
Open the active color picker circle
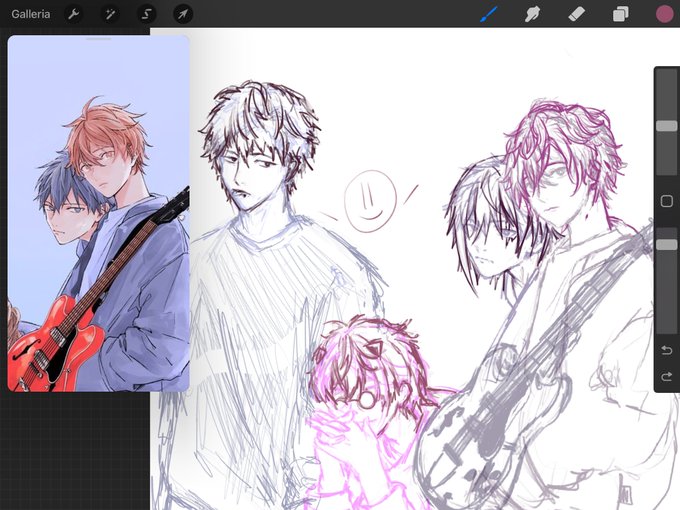pos(664,14)
